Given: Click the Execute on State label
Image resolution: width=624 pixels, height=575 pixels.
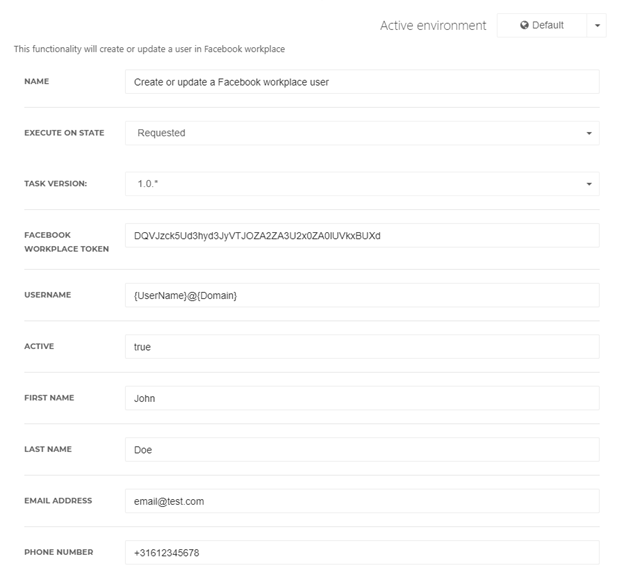Looking at the screenshot, I should 64,133.
